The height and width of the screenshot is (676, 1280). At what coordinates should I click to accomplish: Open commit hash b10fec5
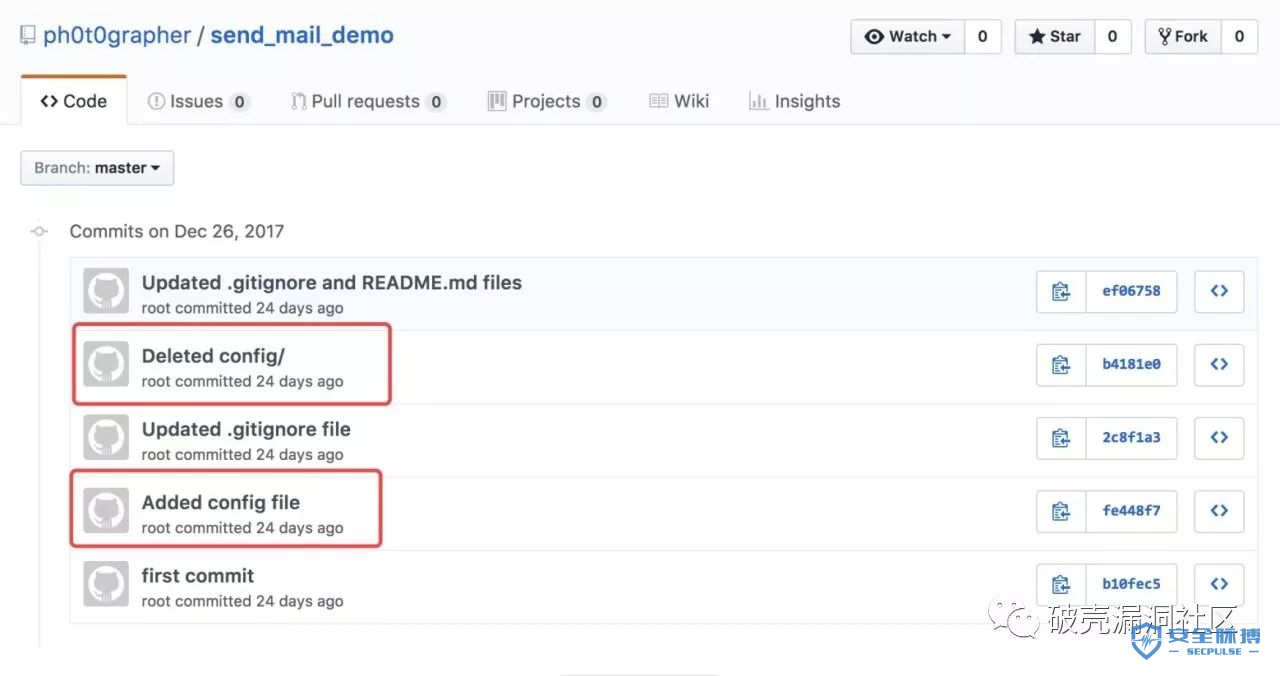(x=1131, y=584)
